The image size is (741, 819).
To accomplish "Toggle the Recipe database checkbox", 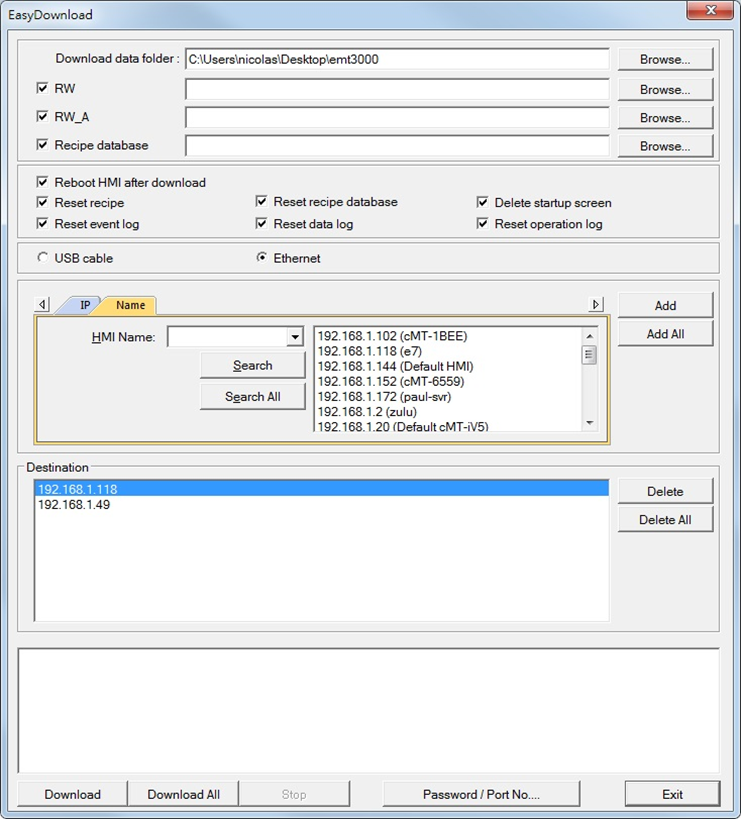I will [x=42, y=144].
